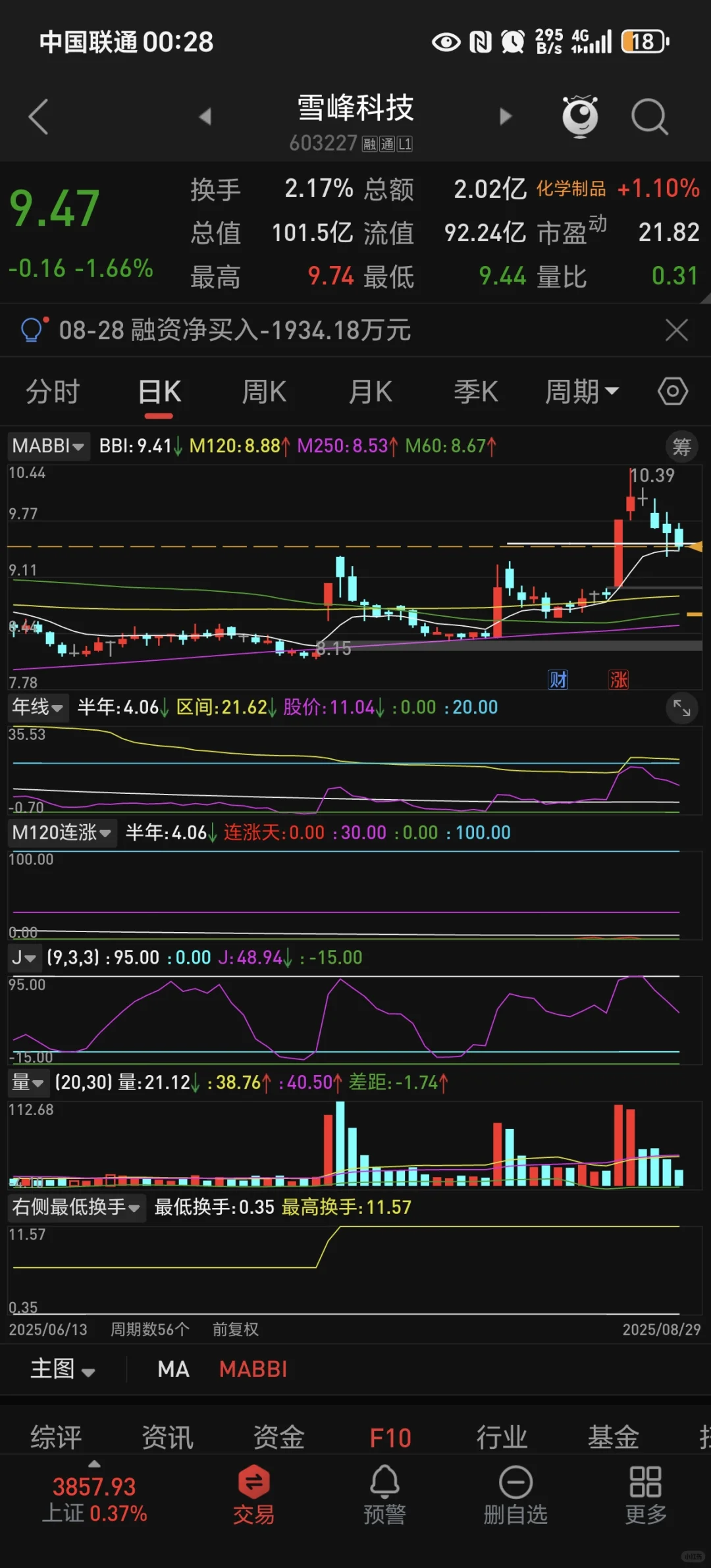Tap the M250:8.53 indicator value
The height and width of the screenshot is (1568, 711).
click(x=347, y=446)
